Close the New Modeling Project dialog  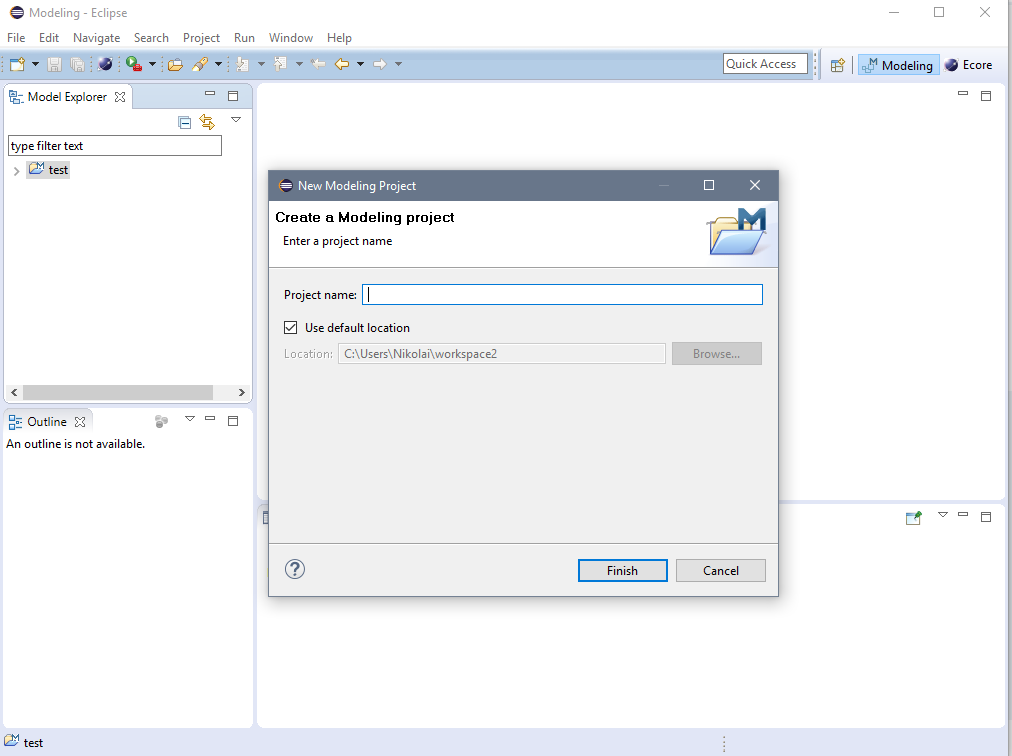(754, 185)
